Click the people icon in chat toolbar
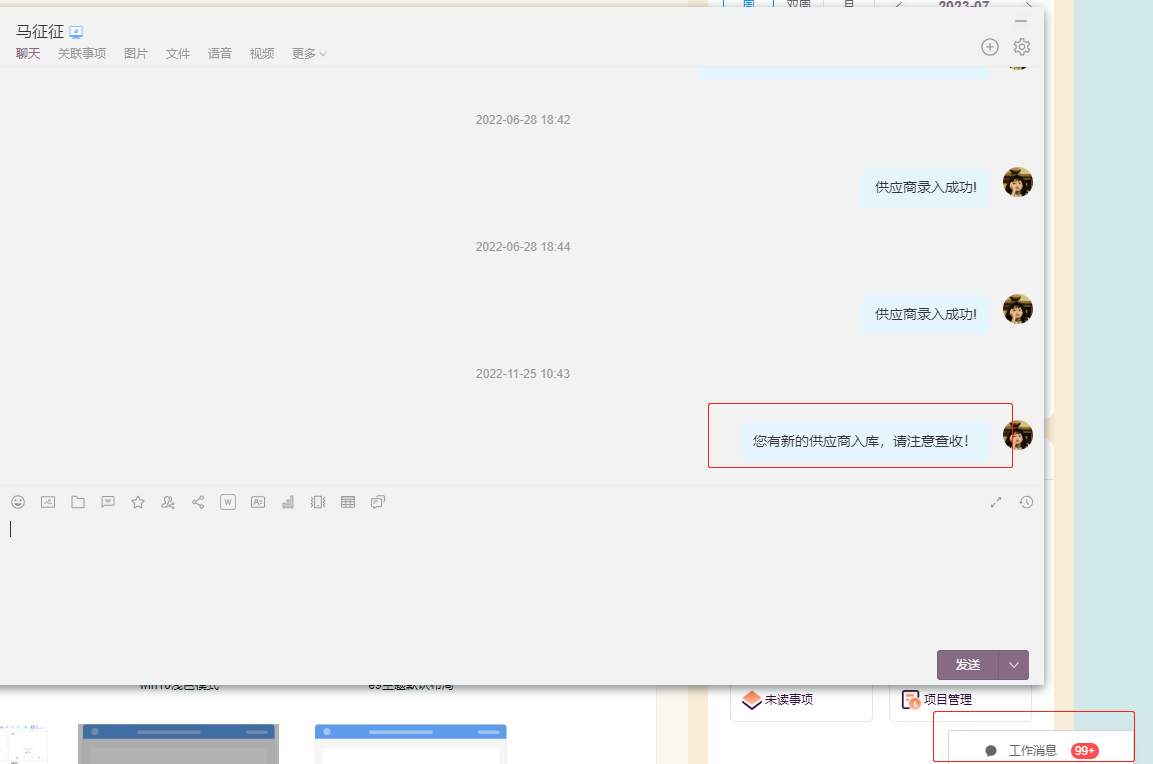This screenshot has width=1153, height=764. tap(168, 502)
